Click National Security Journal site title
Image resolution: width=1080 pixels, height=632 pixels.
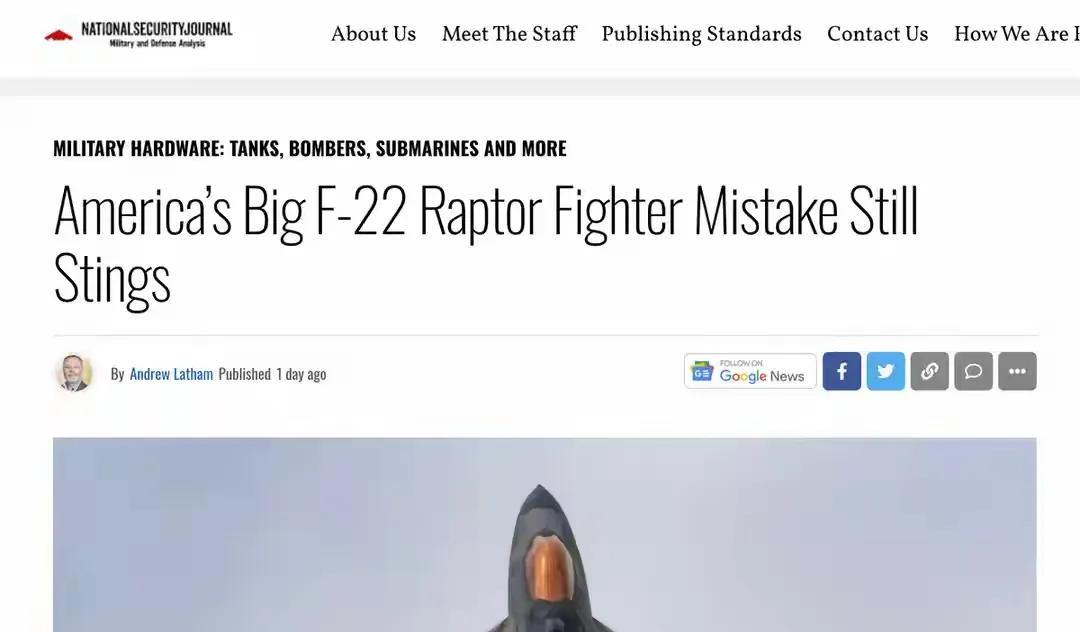157,29
